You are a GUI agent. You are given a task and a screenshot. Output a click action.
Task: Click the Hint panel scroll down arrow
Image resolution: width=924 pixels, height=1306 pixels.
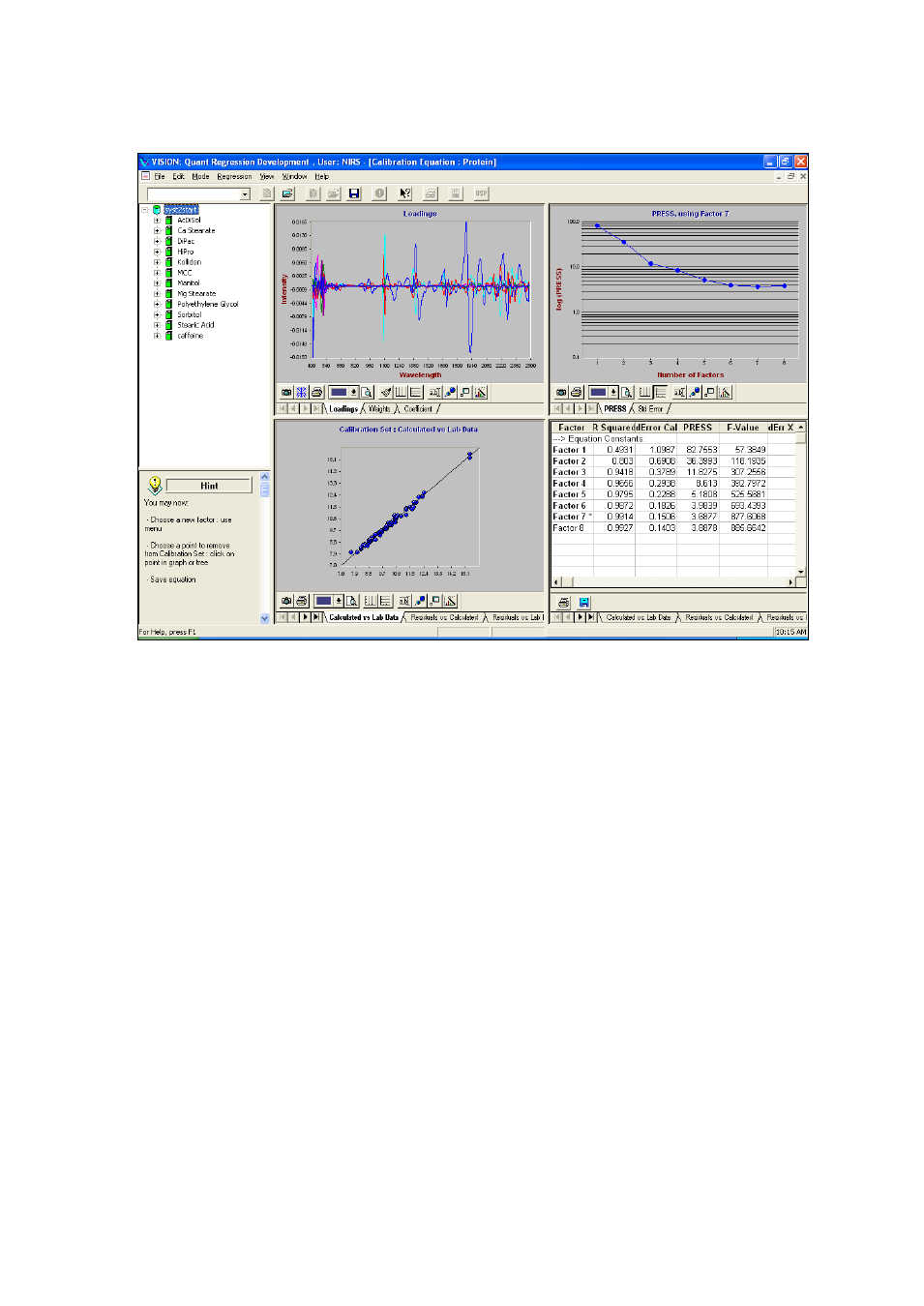[265, 619]
